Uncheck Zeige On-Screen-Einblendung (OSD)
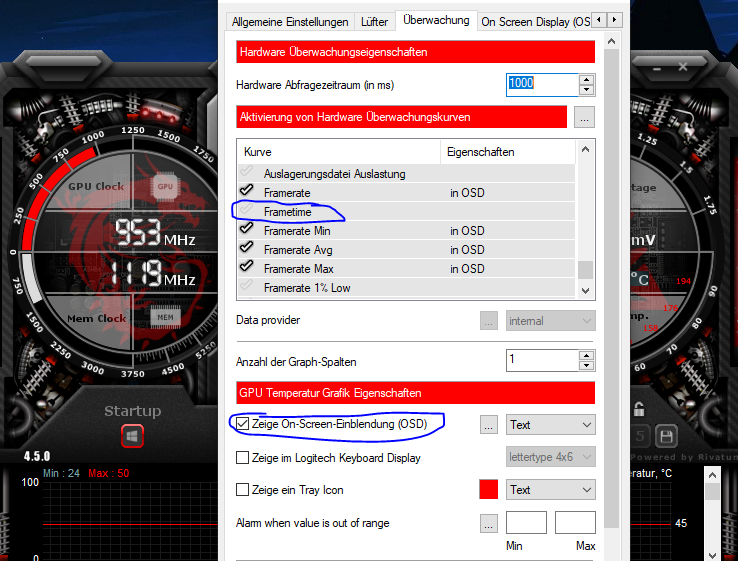The height and width of the screenshot is (561, 738). [242, 424]
